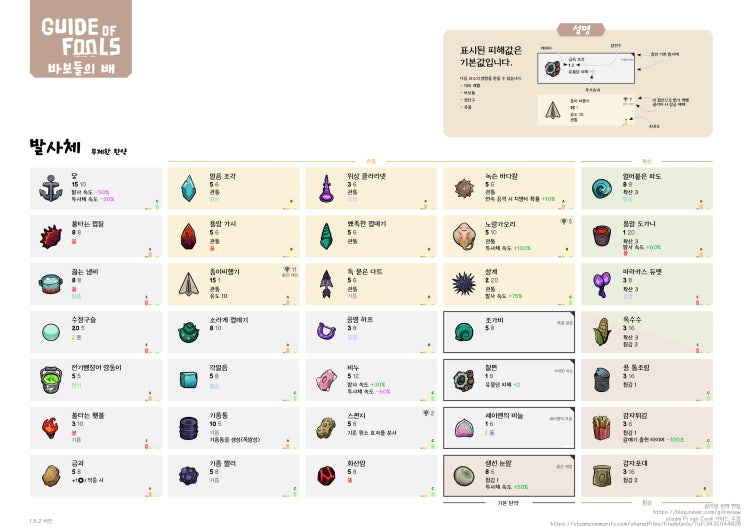This screenshot has height=527, width=743.
Task: Select the corn cob icon (옥수수)
Action: pos(602,332)
